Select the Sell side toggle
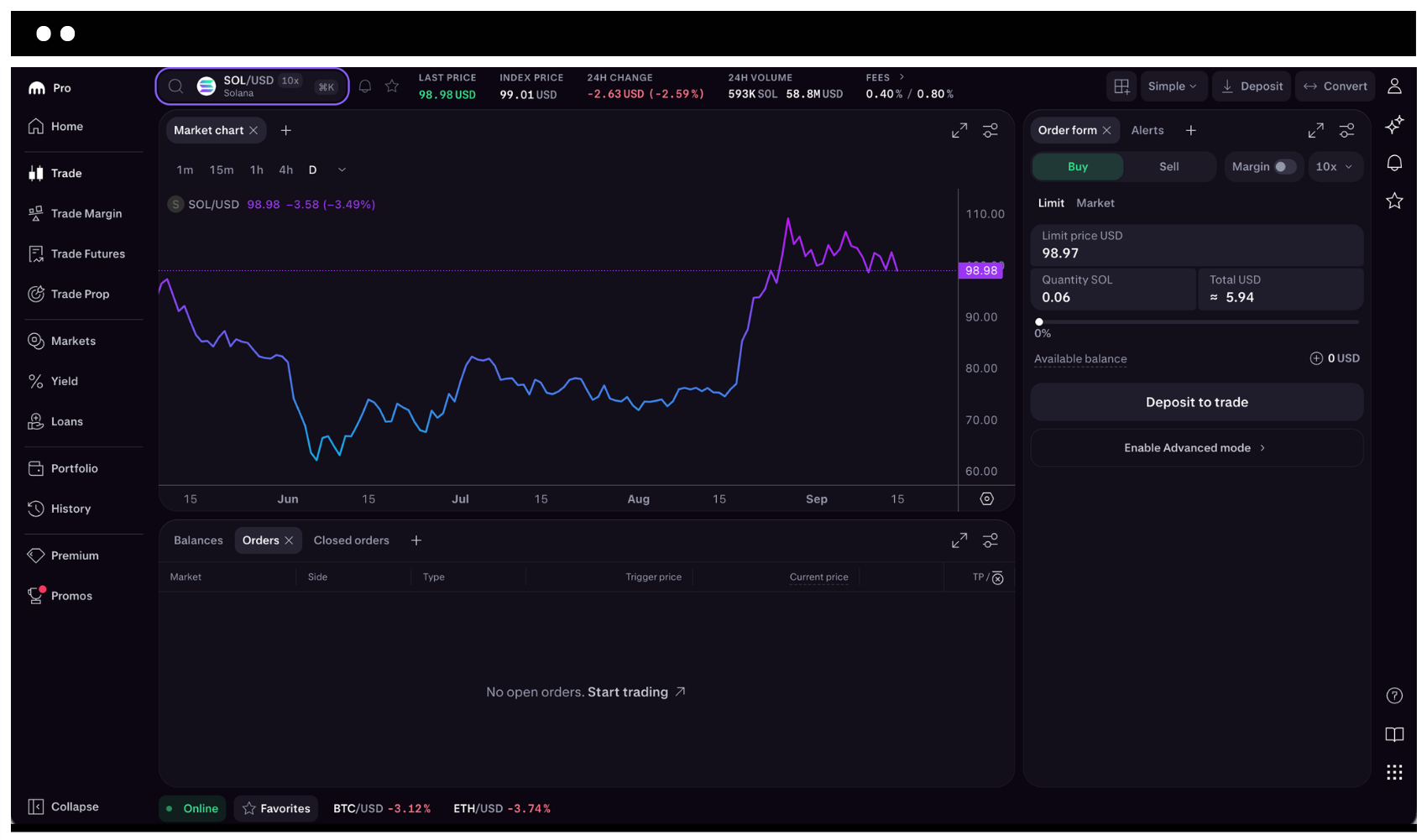Screen dimensions: 1427x840 tap(1169, 167)
